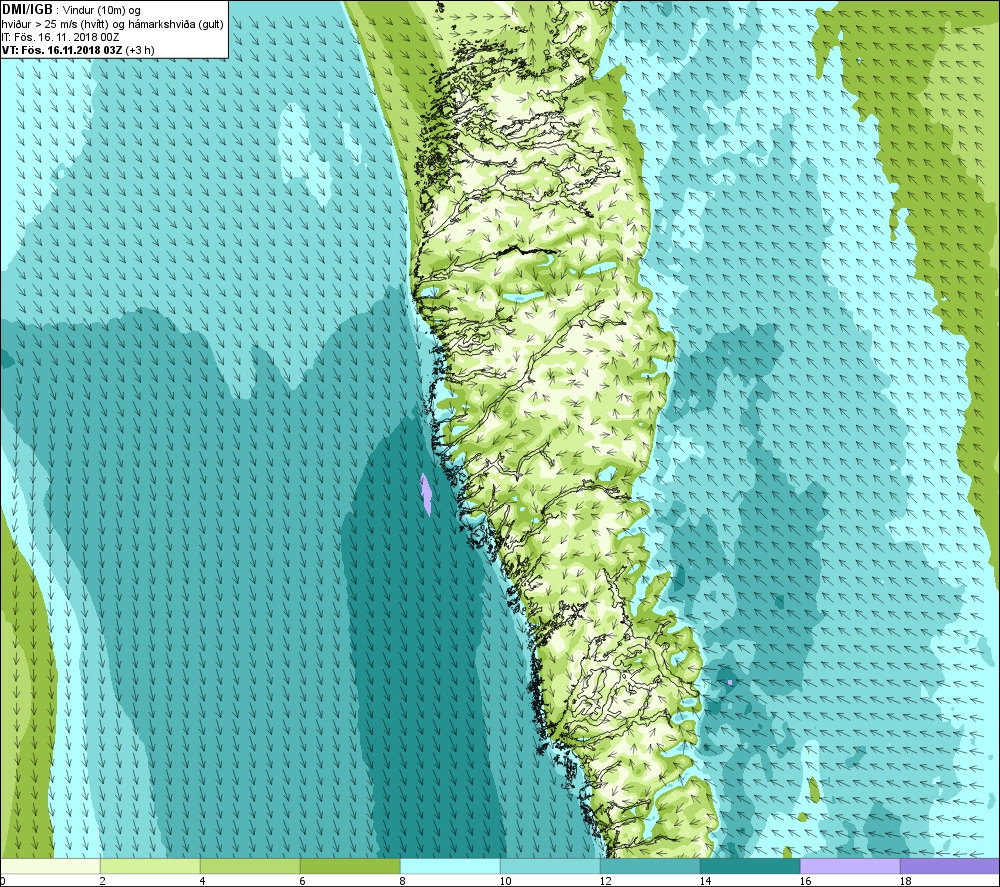This screenshot has width=1000, height=887.
Task: Click the 'IT: Fös. 16. 11. 2018 00Z' line
Action: 61,37
